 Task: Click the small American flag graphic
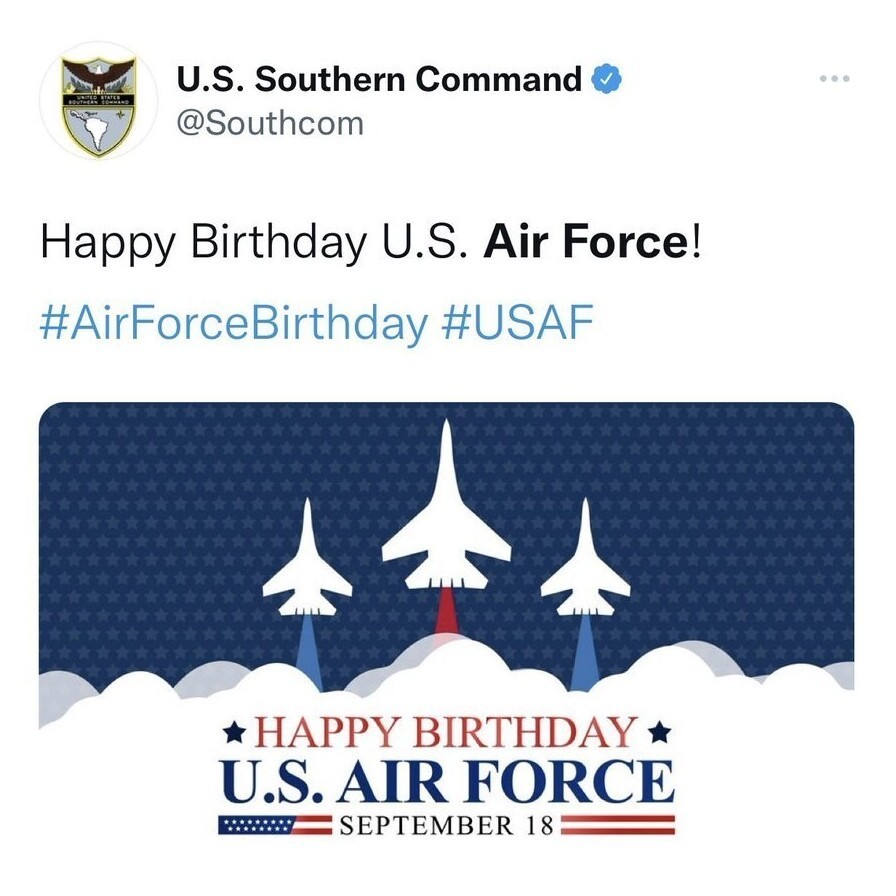(275, 825)
